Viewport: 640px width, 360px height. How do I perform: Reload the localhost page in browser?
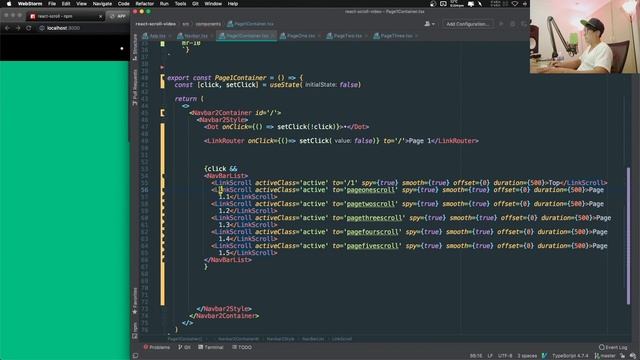pos(29,28)
